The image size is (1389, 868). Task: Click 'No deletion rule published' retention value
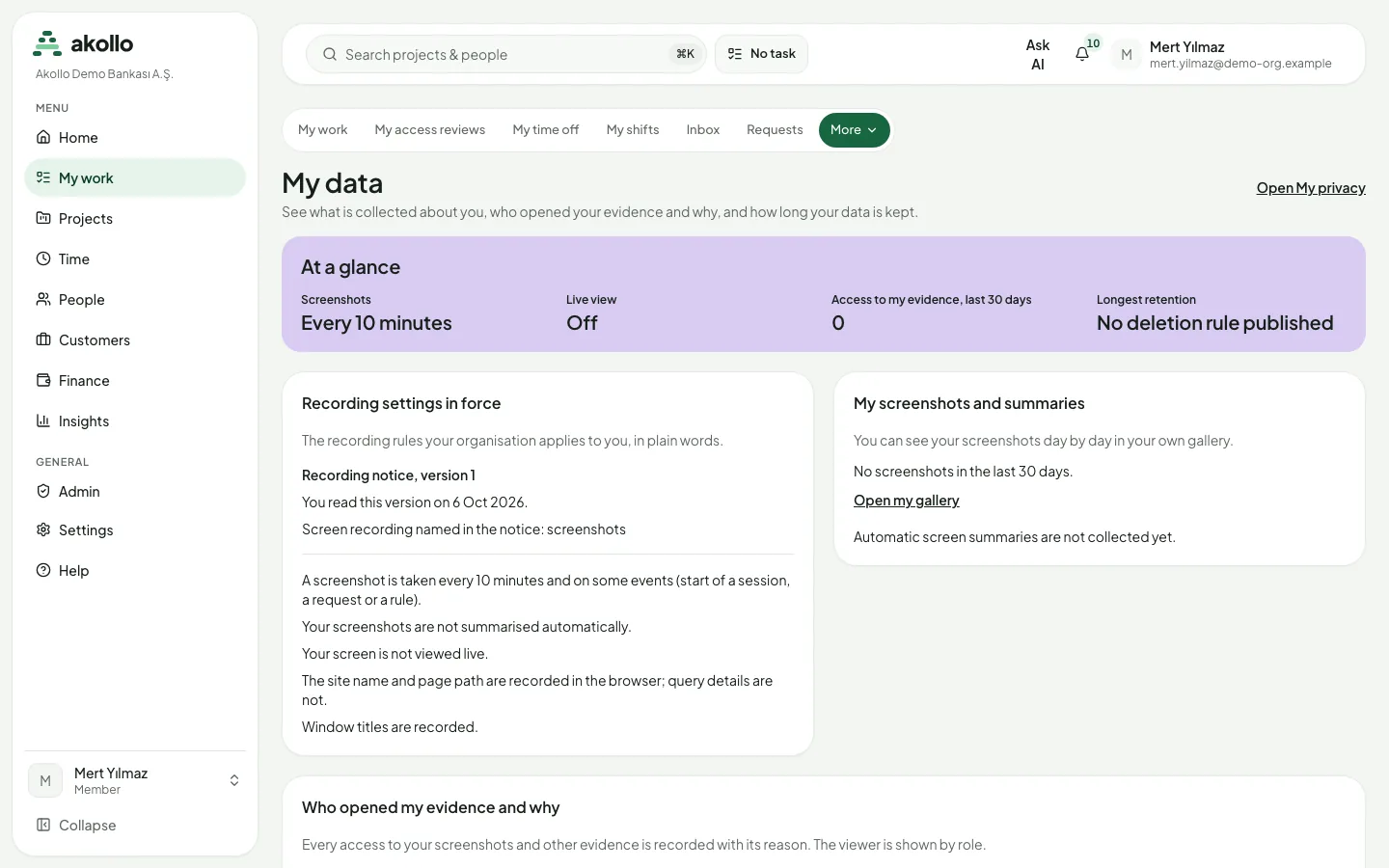[x=1215, y=323]
